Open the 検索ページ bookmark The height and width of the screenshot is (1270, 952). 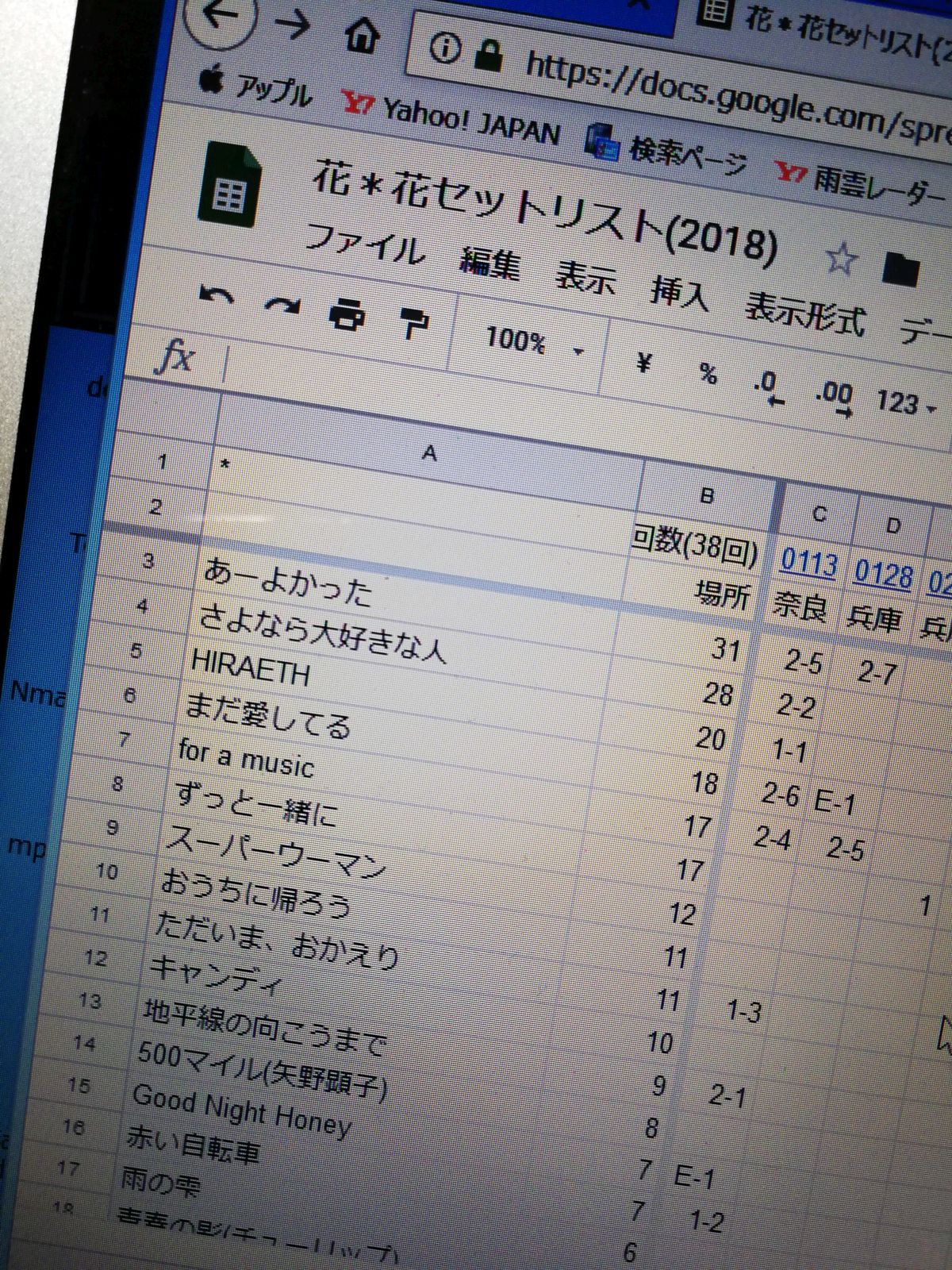666,151
